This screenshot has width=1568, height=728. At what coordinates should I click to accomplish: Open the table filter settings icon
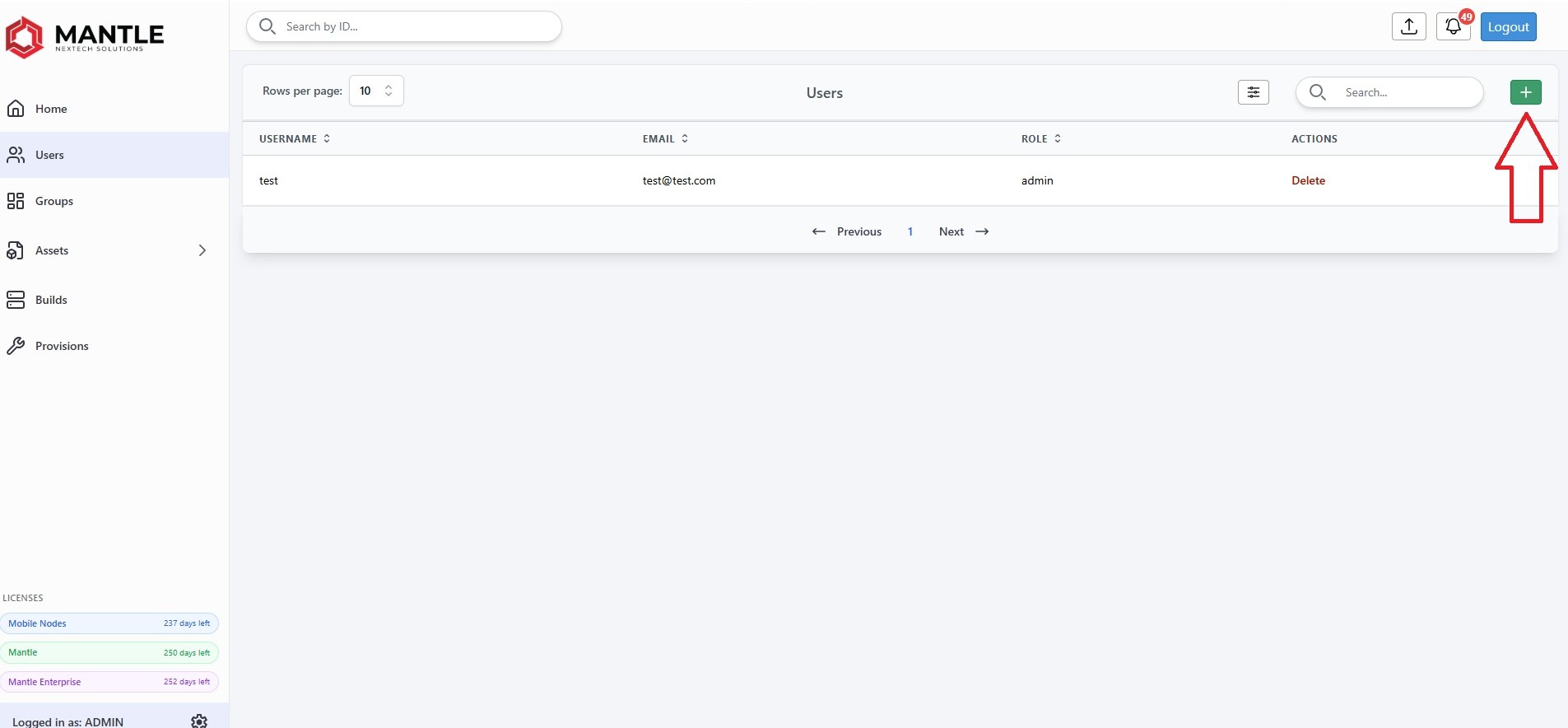[1254, 92]
